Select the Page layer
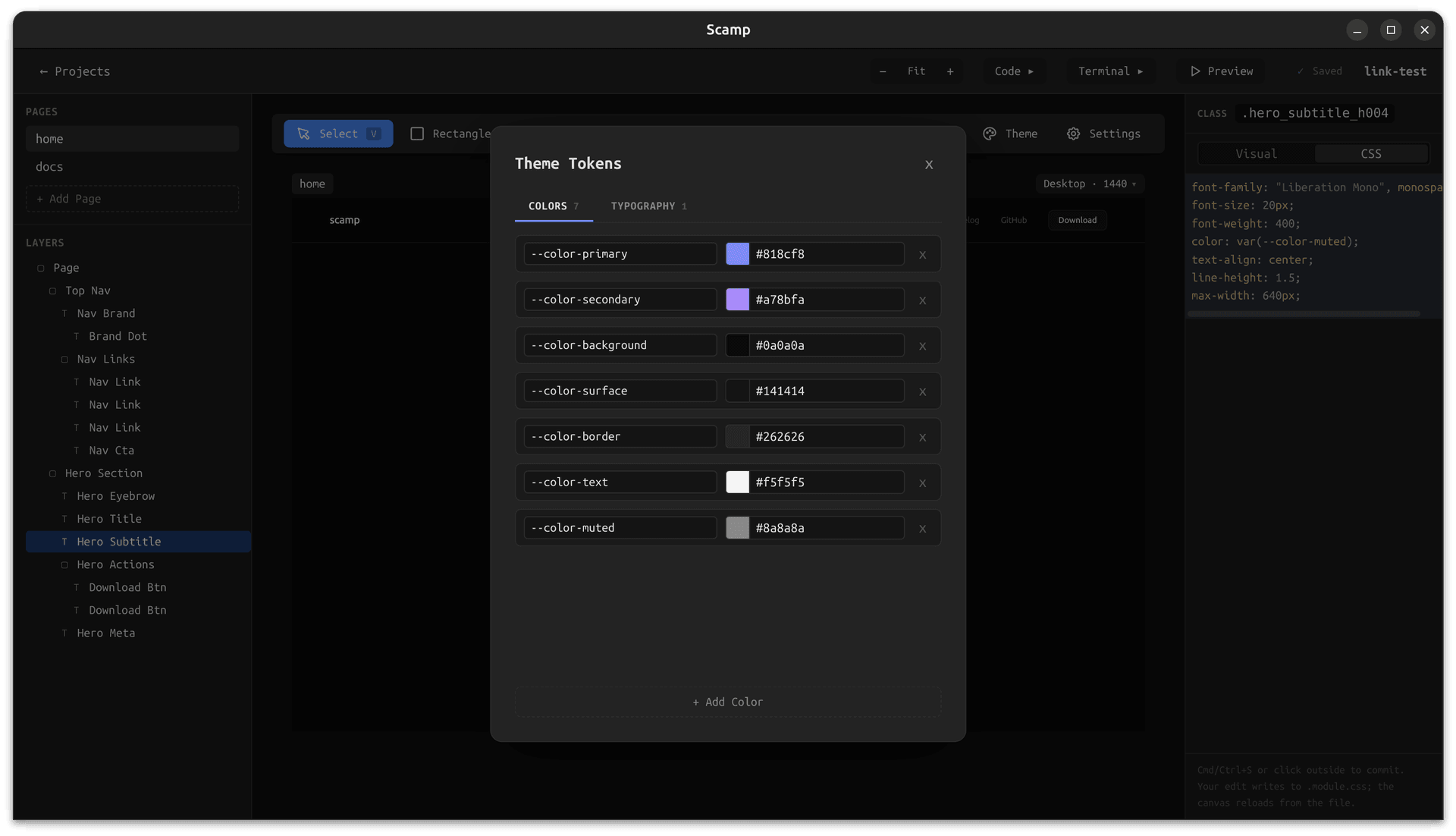 (138, 268)
